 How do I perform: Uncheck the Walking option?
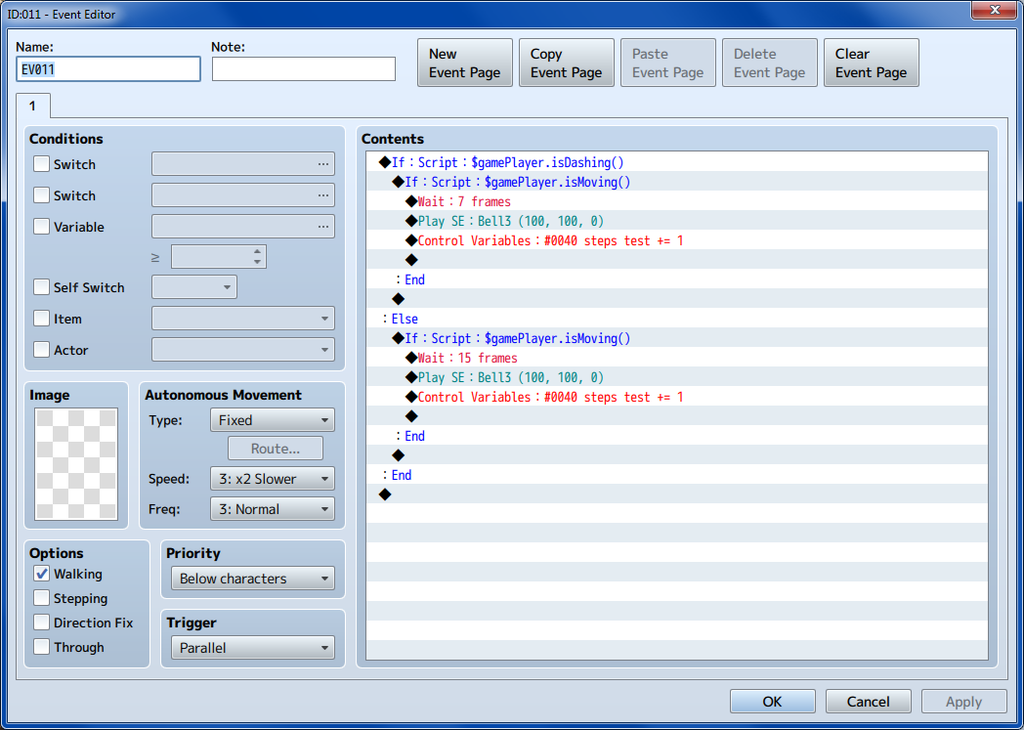tap(41, 574)
